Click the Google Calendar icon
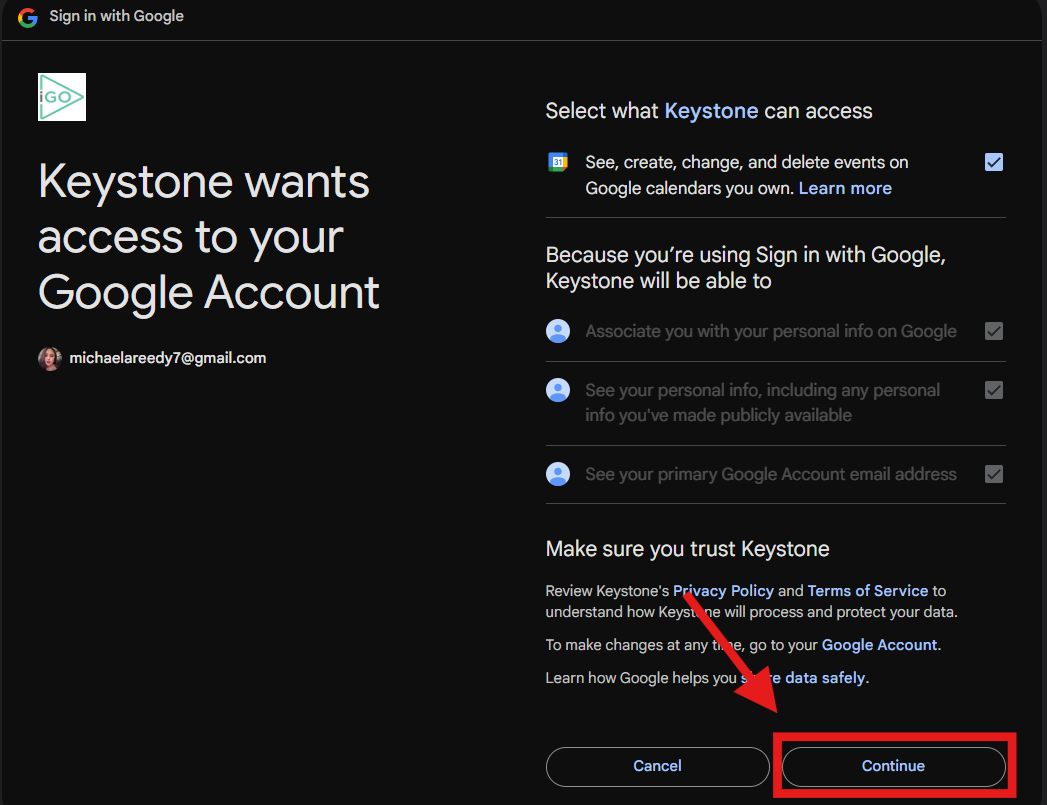The height and width of the screenshot is (805, 1047). tap(558, 162)
